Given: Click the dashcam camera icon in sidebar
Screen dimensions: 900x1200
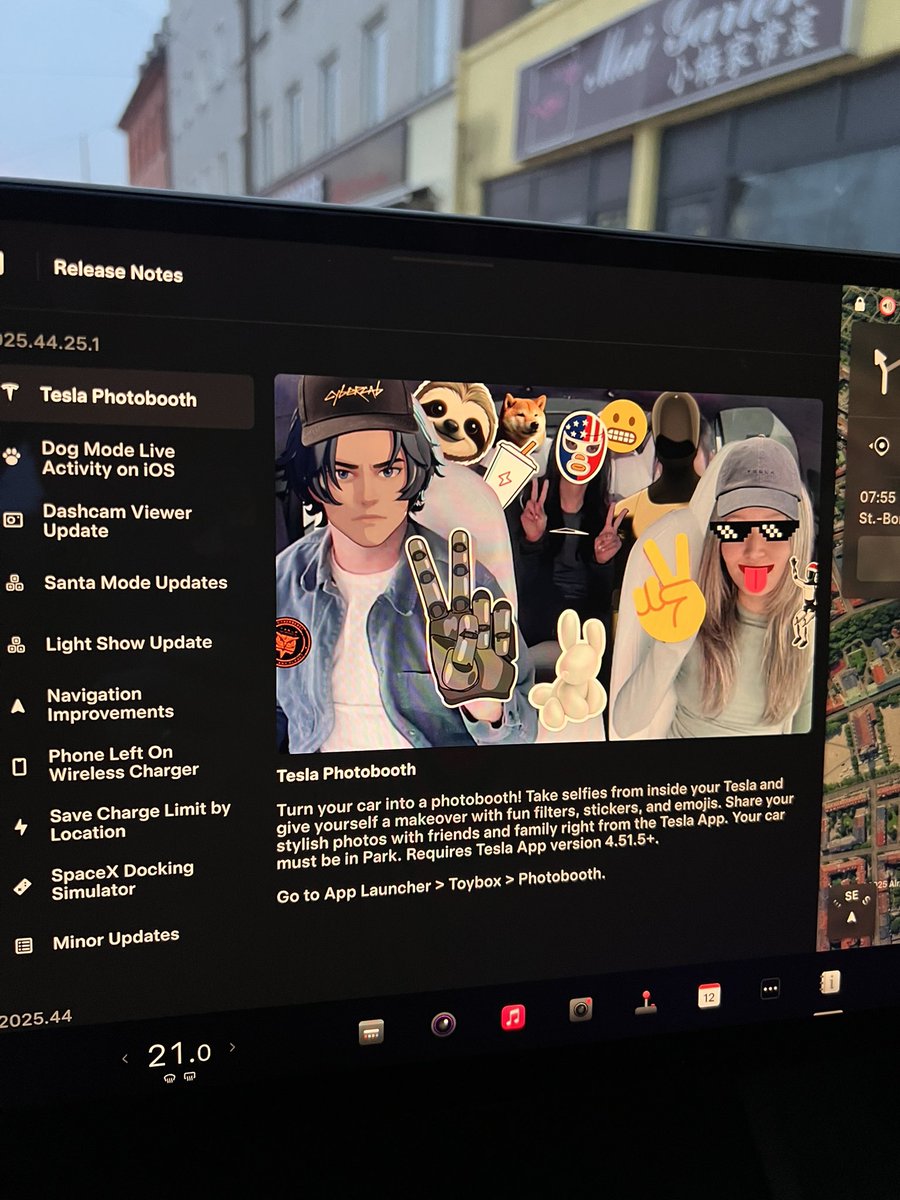Looking at the screenshot, I should 13,521.
